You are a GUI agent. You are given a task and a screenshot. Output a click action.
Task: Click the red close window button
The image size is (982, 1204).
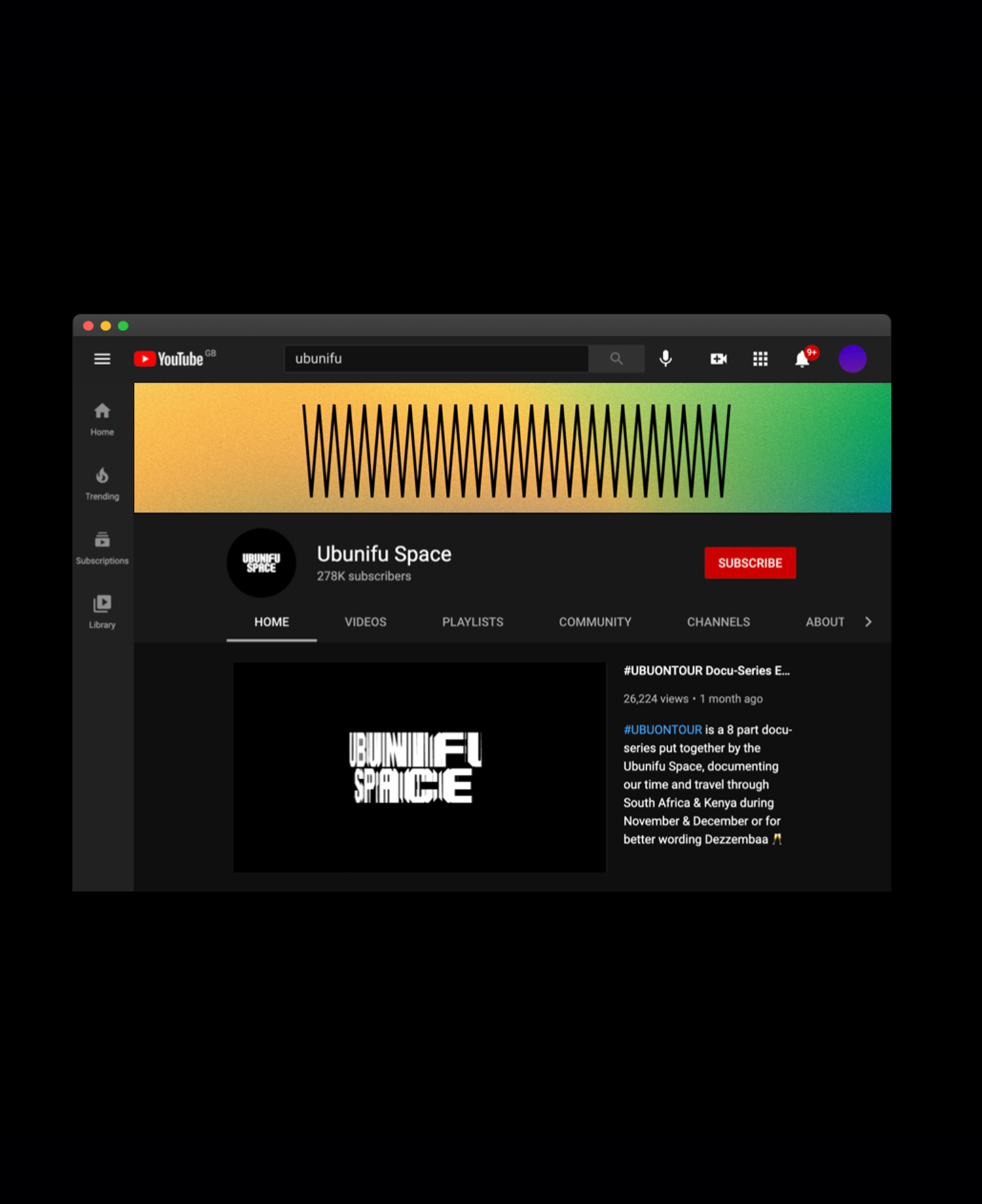coord(88,326)
